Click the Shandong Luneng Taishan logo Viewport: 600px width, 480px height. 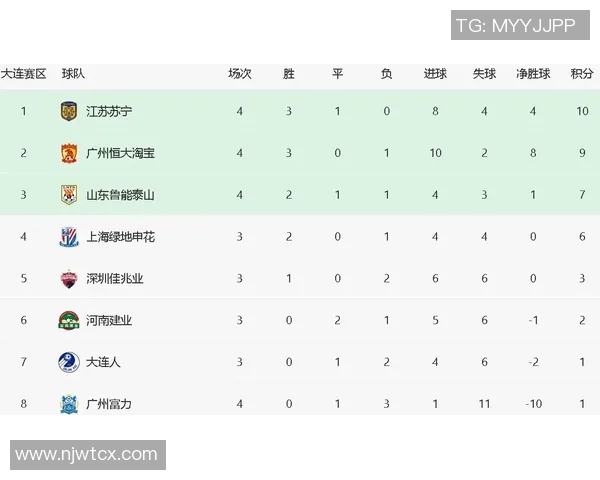[68, 195]
